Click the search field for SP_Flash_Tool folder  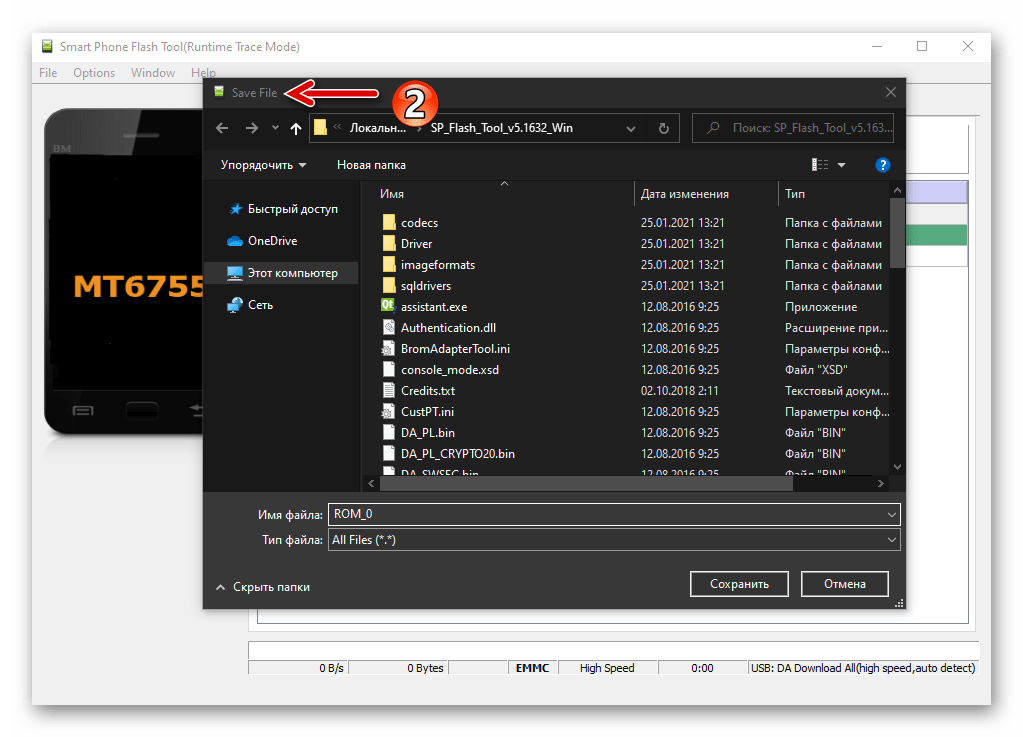(x=793, y=128)
